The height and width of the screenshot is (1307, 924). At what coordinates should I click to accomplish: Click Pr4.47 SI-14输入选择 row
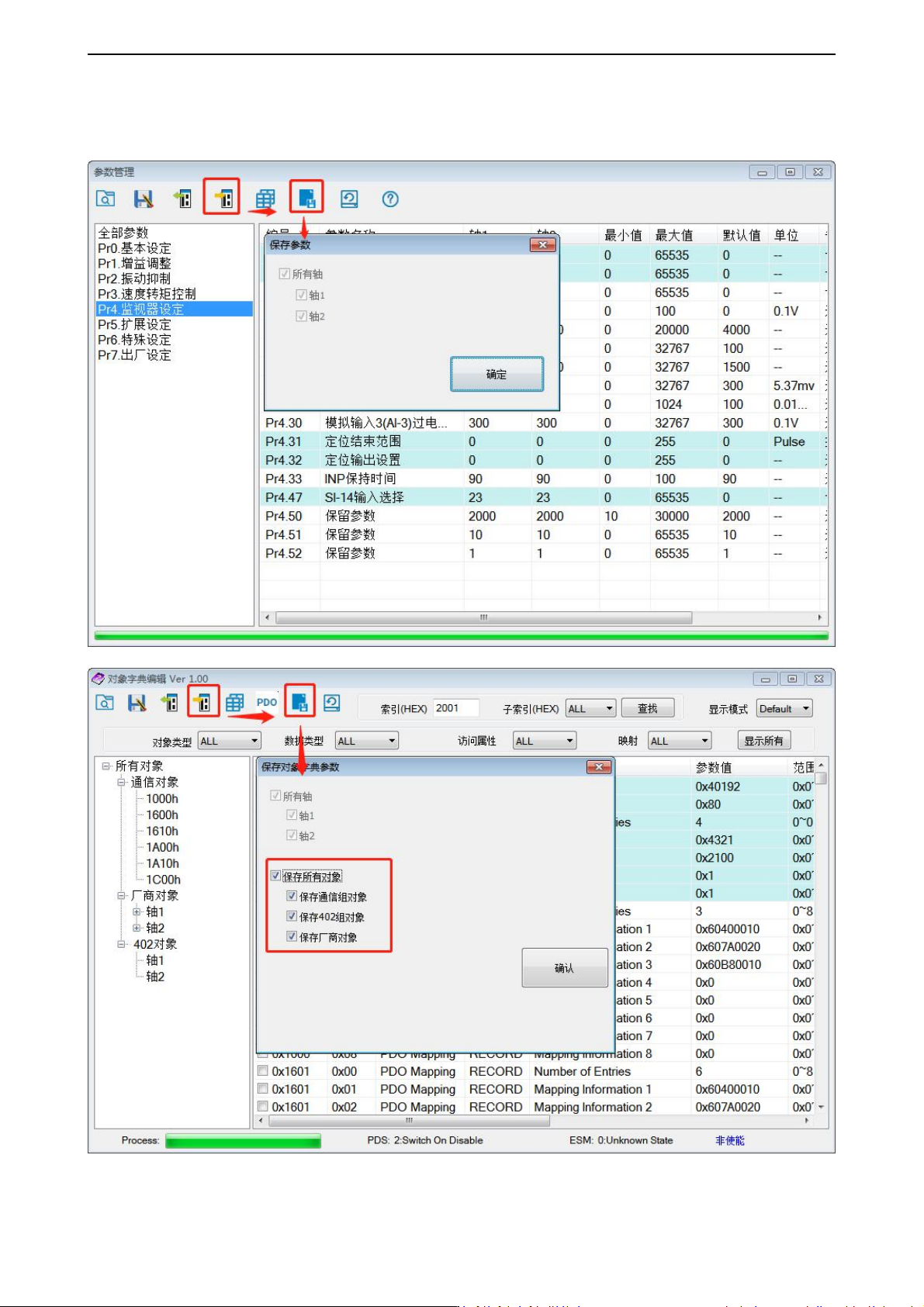[x=543, y=497]
